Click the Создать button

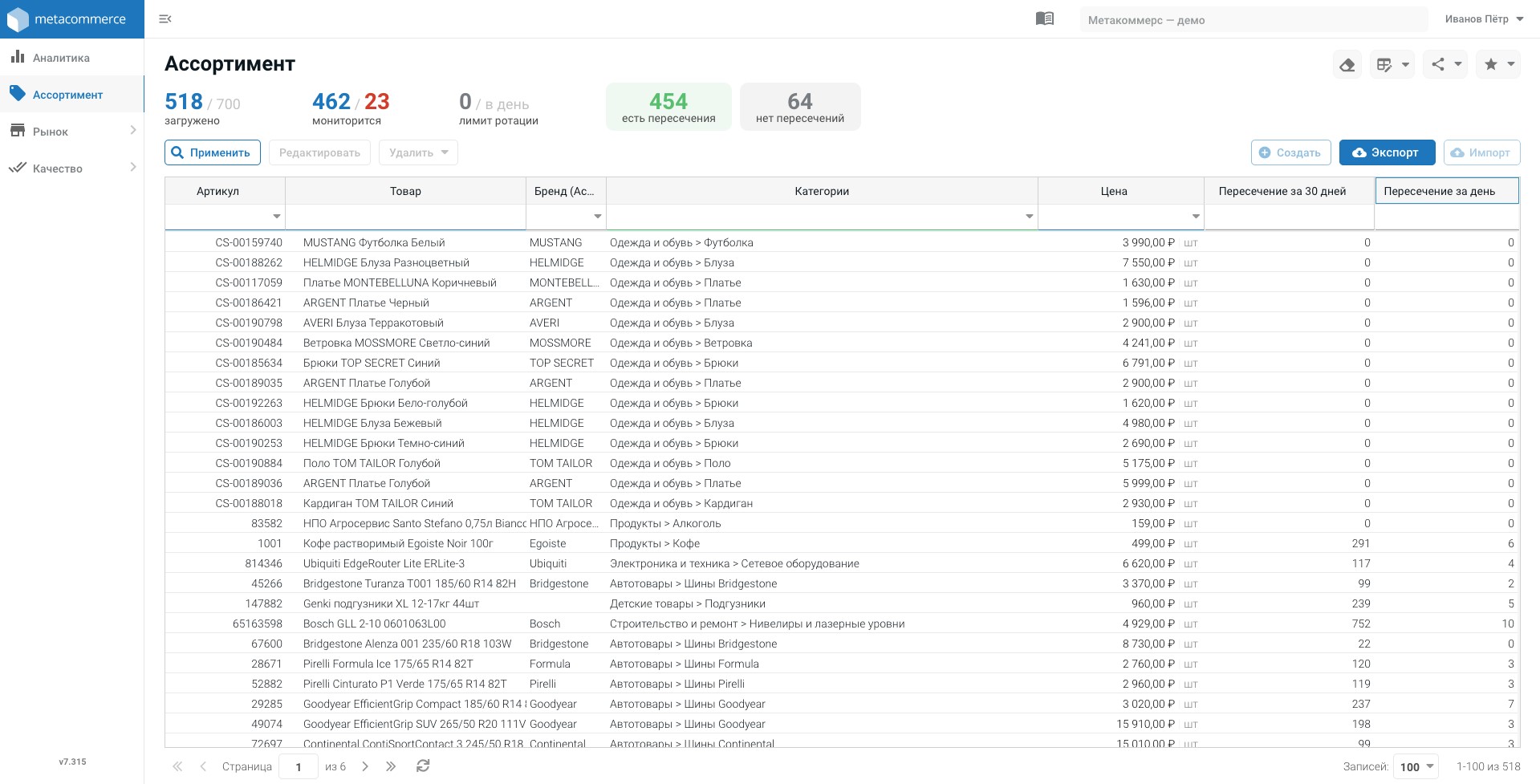click(1290, 152)
